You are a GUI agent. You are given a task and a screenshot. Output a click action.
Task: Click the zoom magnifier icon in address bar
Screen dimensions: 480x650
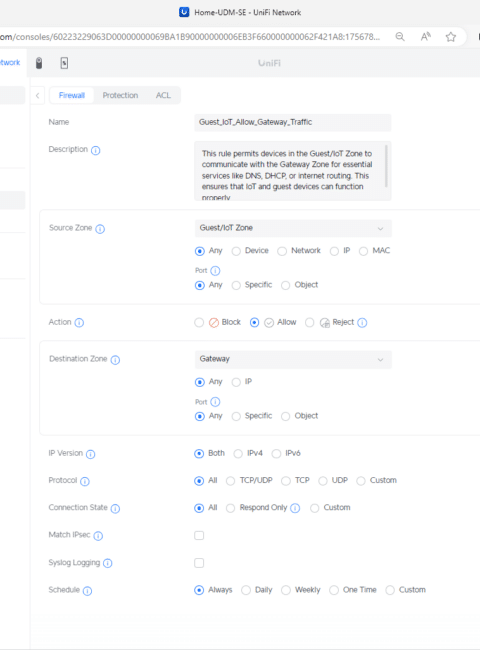click(400, 37)
